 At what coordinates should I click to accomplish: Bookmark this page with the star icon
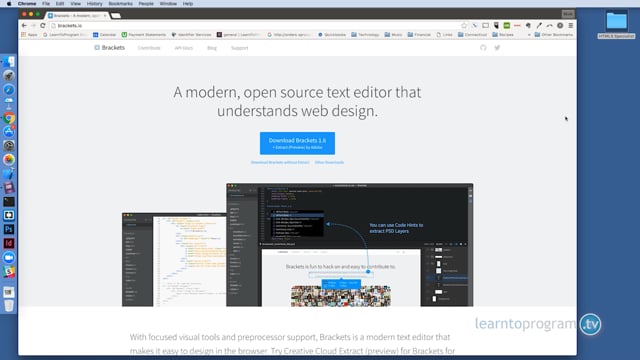(464, 25)
